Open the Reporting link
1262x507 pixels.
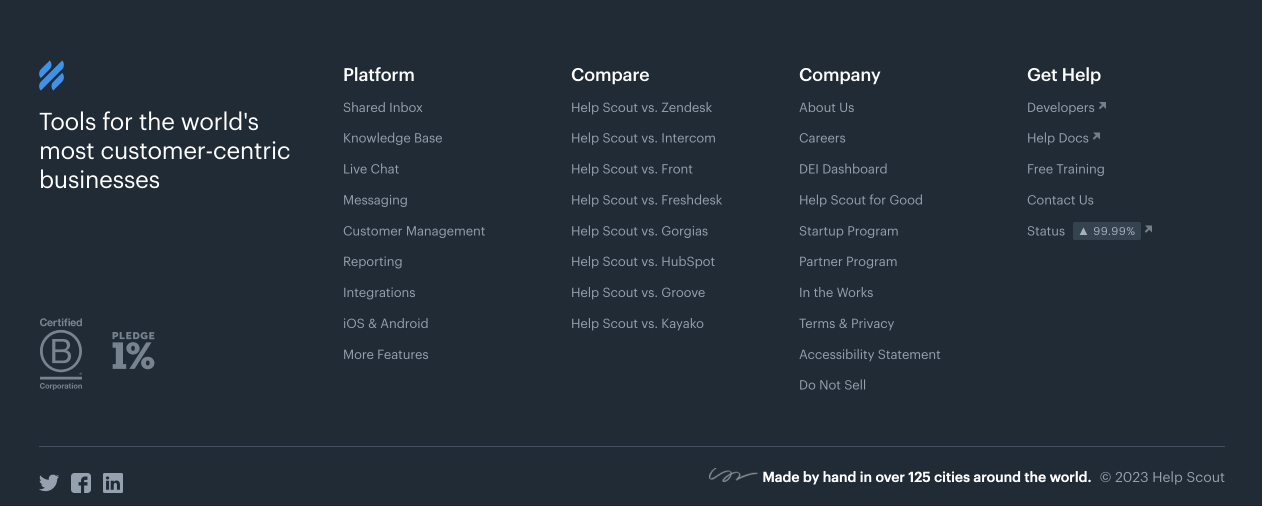pyautogui.click(x=372, y=262)
